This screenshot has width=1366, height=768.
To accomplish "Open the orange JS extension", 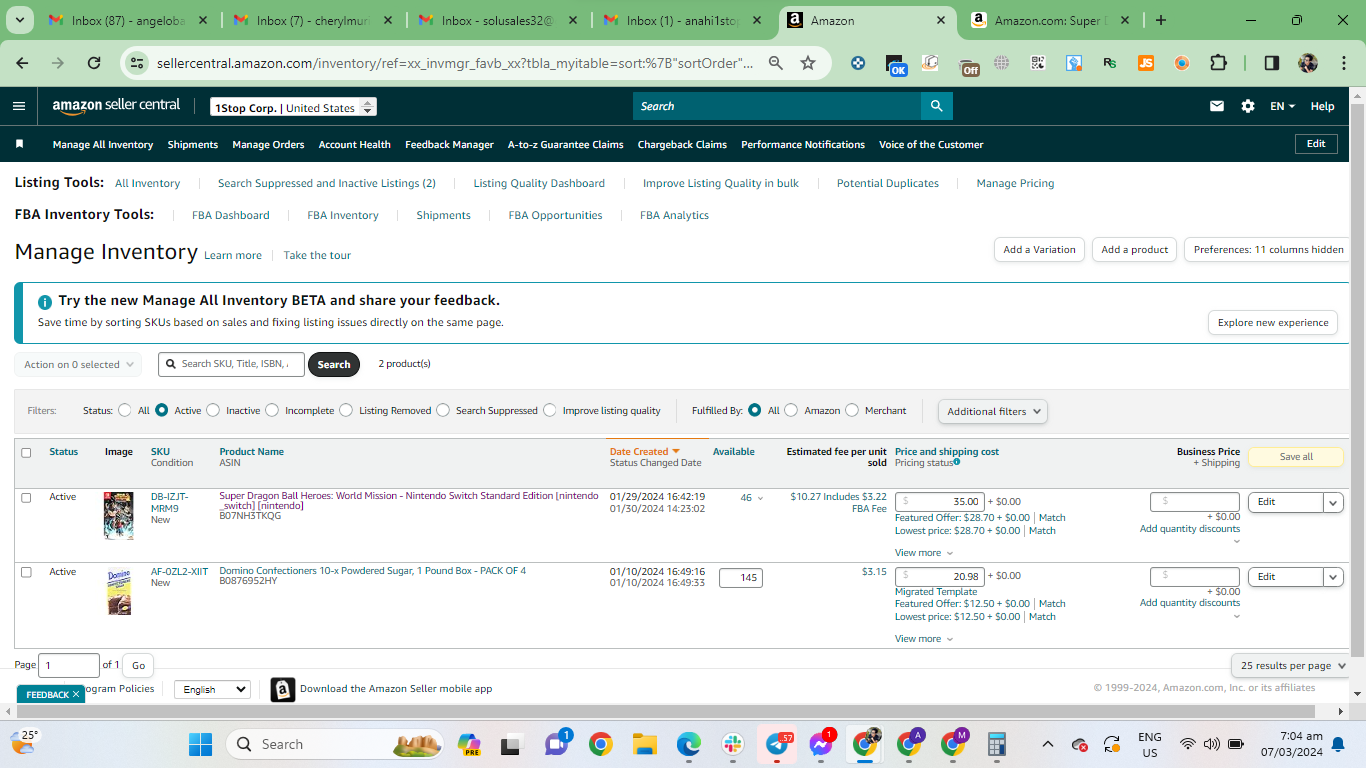I will (1146, 63).
